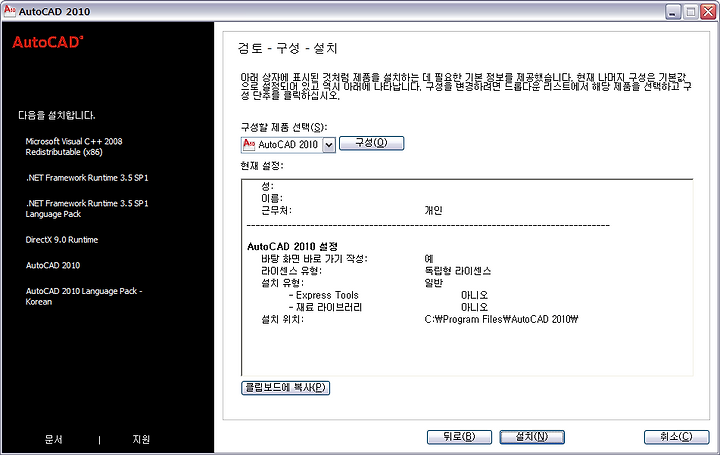720x455 pixels.
Task: Click the install path C:\Program Files\AutoCAD 2010\
Action: tap(501, 319)
